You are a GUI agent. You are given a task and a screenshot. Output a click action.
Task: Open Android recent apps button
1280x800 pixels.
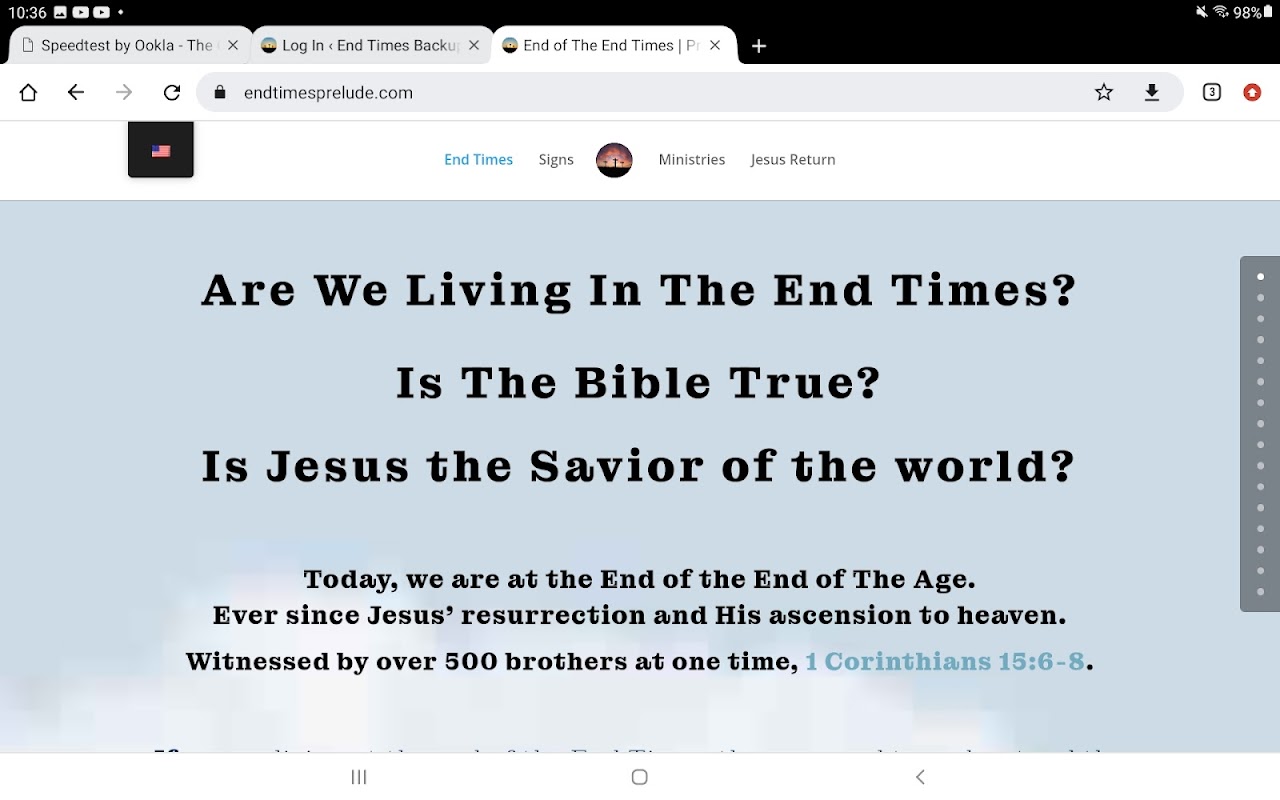click(x=359, y=777)
